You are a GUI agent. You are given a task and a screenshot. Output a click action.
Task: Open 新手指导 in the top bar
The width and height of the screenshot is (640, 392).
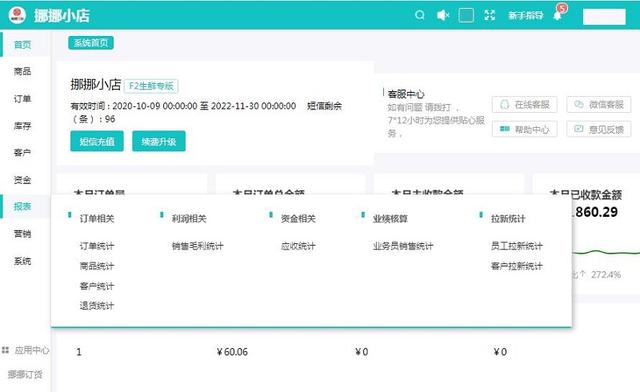(526, 16)
